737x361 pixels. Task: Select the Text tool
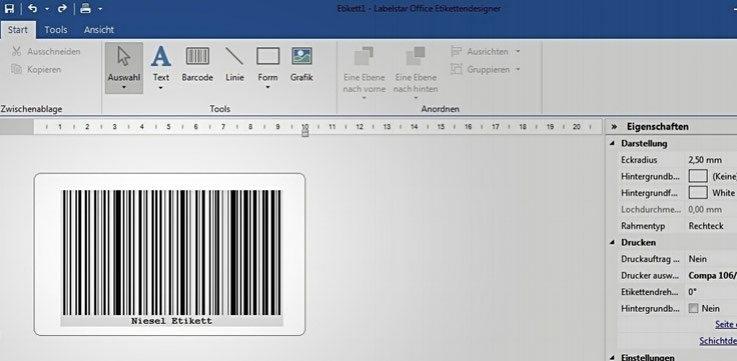coord(161,63)
